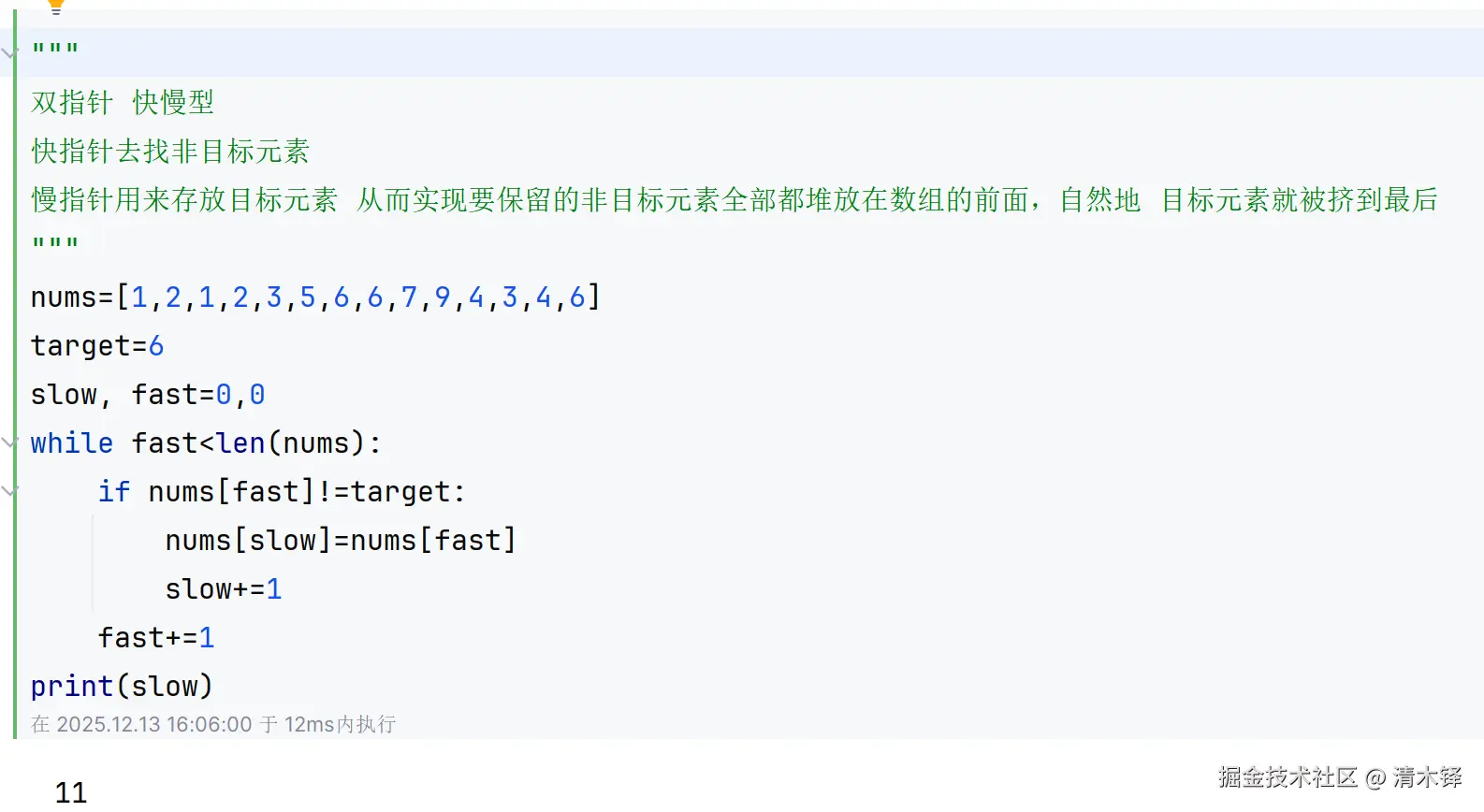Collapse the if statement fold arrow
The image size is (1484, 812).
9,491
